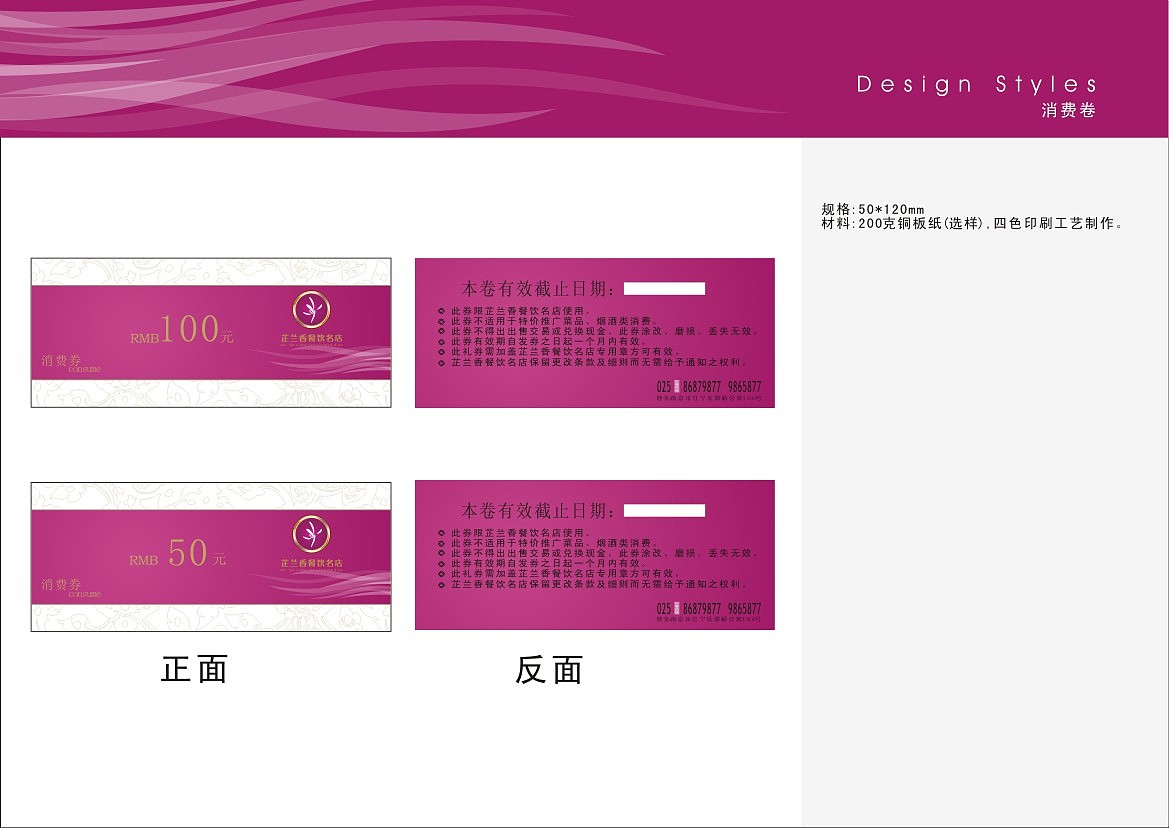Image resolution: width=1169 pixels, height=828 pixels.
Task: Open the 100 yuan voucher front design
Action: coord(211,332)
